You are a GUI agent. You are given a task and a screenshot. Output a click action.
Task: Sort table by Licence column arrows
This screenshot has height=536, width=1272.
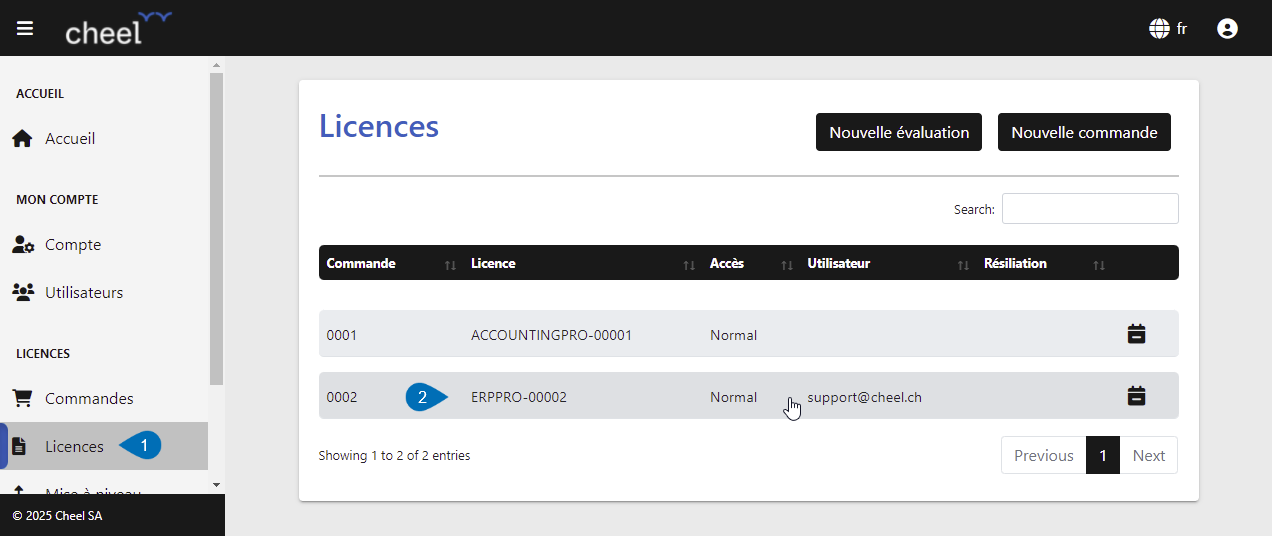coord(689,265)
